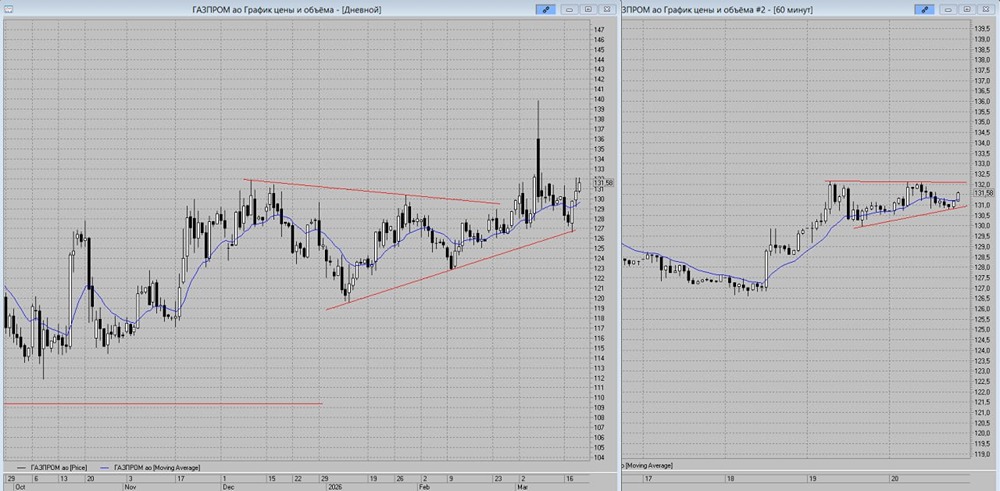This screenshot has height=491, width=1000.
Task: Click the 'Nov' month label on daily time axis
Action: (x=130, y=486)
